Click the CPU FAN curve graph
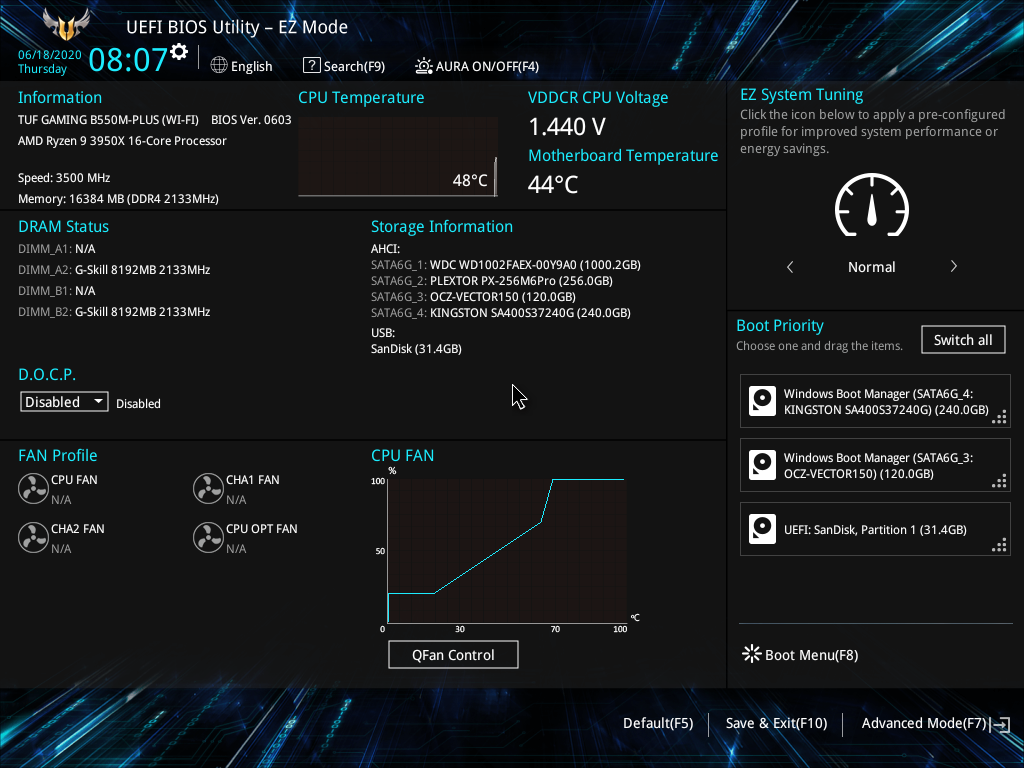1024x768 pixels. point(507,551)
